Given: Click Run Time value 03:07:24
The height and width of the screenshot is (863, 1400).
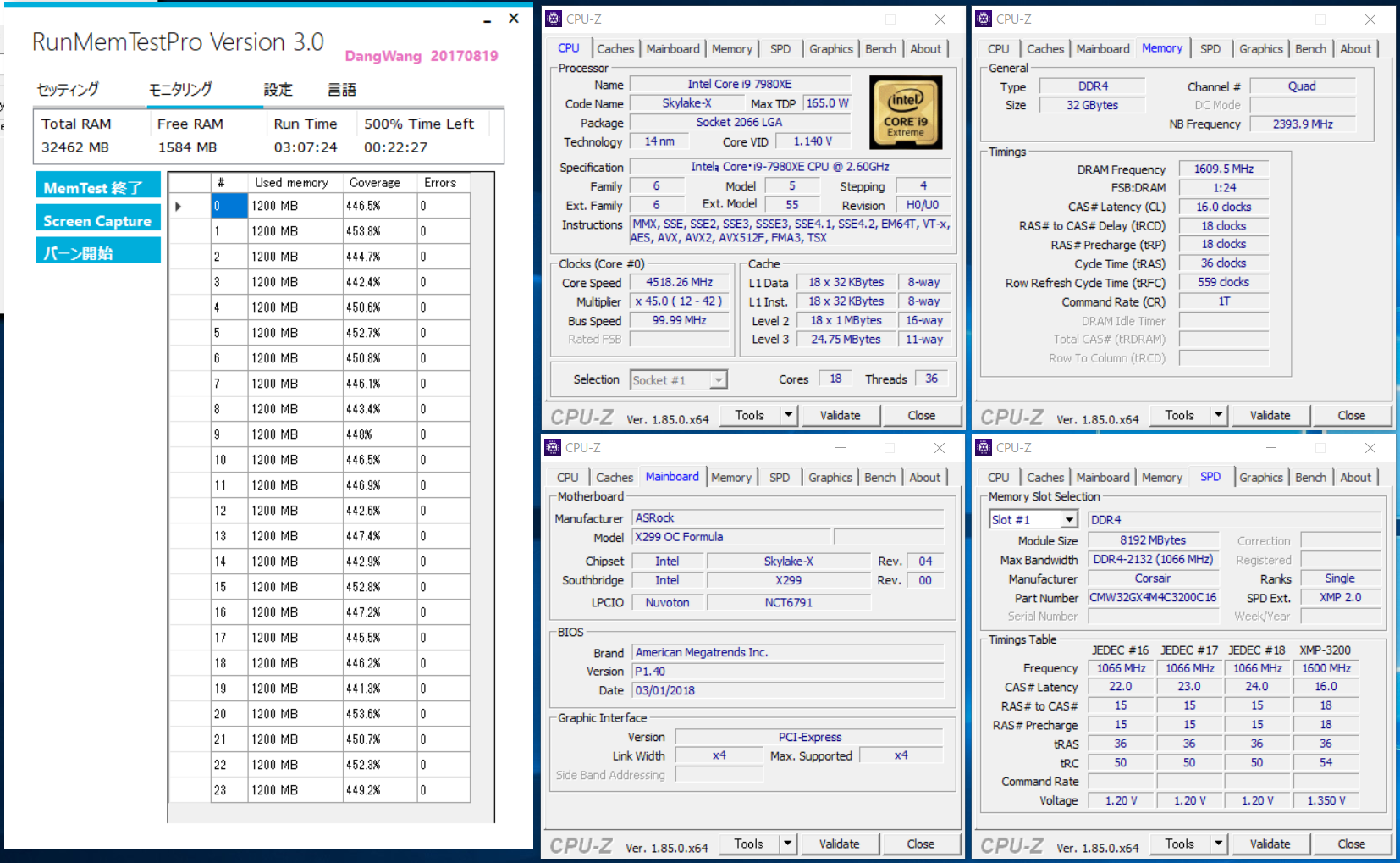Looking at the screenshot, I should click(x=305, y=147).
